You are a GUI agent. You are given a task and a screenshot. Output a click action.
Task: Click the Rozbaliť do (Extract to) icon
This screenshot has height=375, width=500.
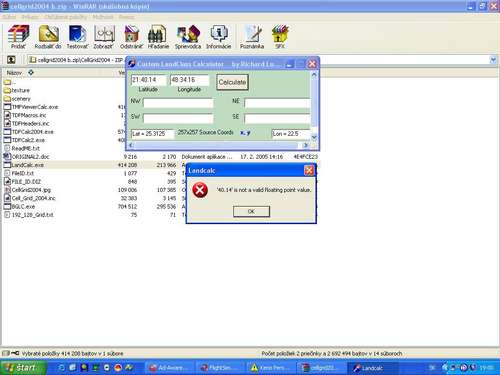pos(48,37)
